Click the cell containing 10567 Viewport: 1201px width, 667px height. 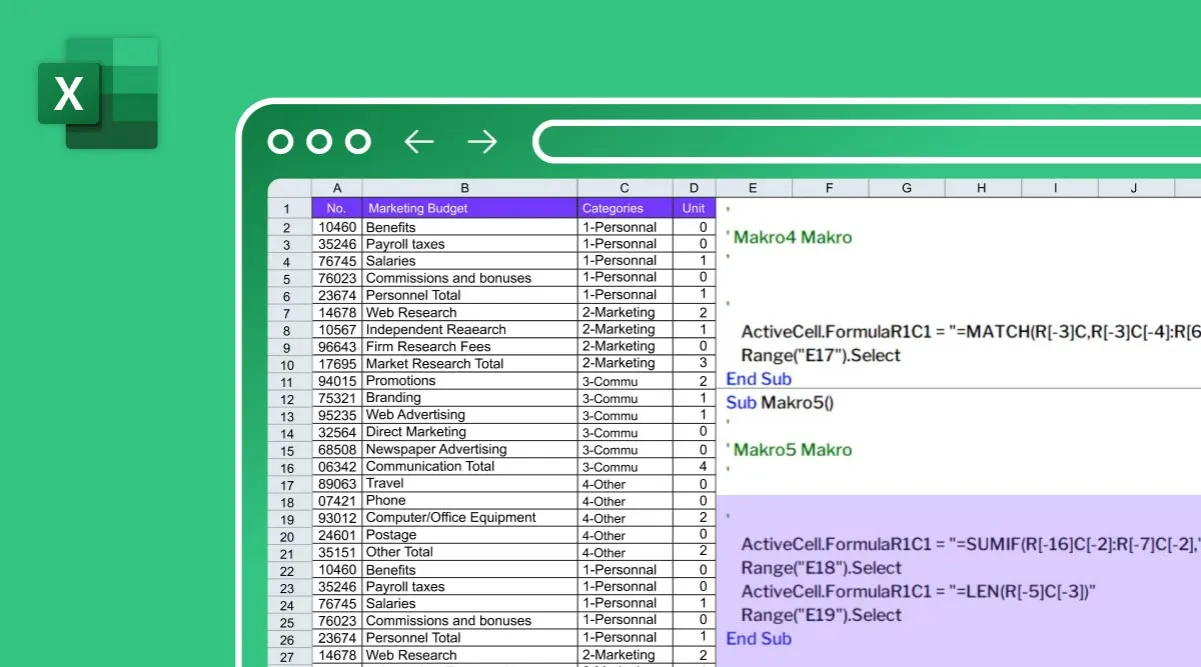(337, 329)
